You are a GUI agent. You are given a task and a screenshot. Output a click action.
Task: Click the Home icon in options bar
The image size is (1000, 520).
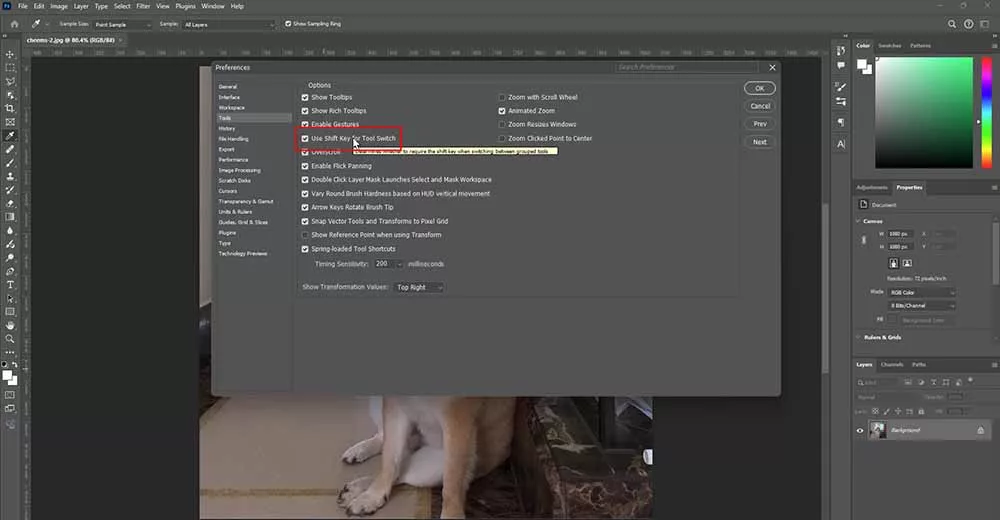(14, 24)
